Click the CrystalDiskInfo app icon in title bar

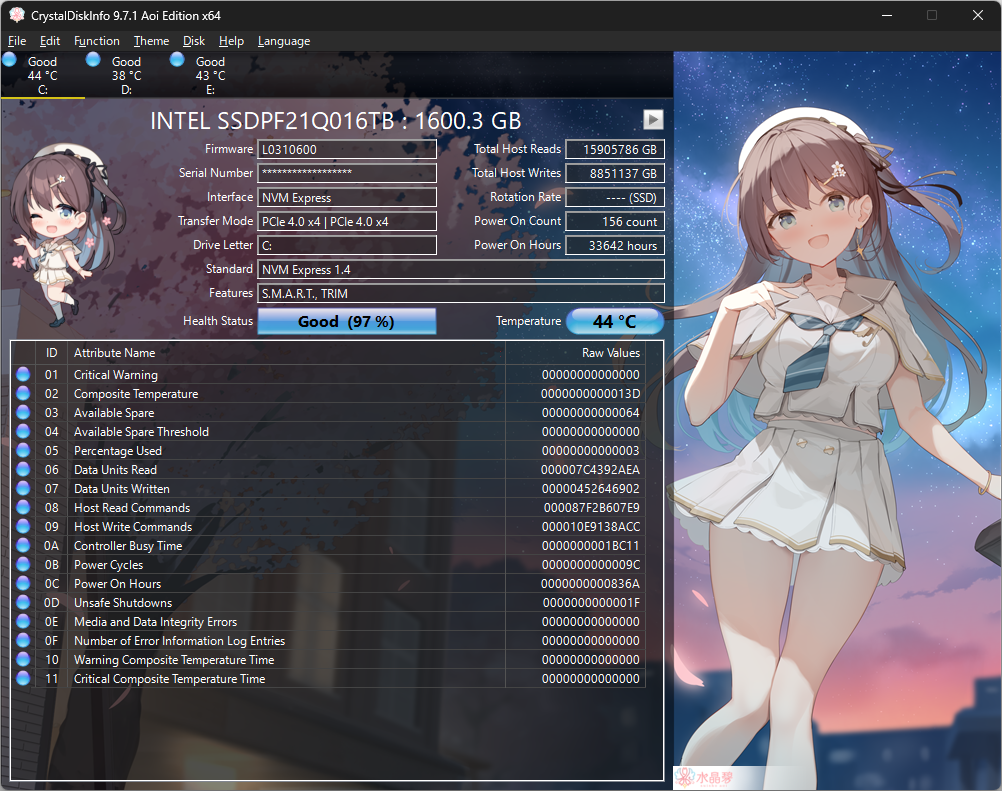(17, 15)
